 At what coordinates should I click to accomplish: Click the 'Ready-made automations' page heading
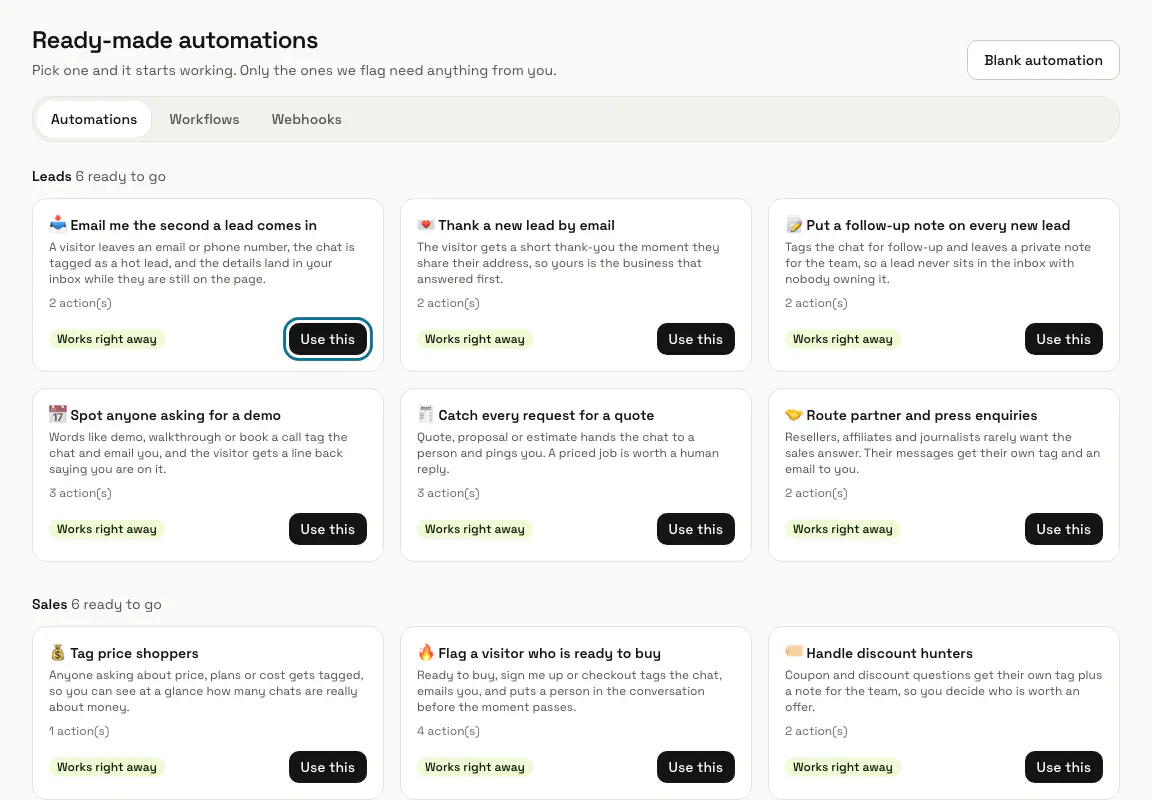point(175,40)
